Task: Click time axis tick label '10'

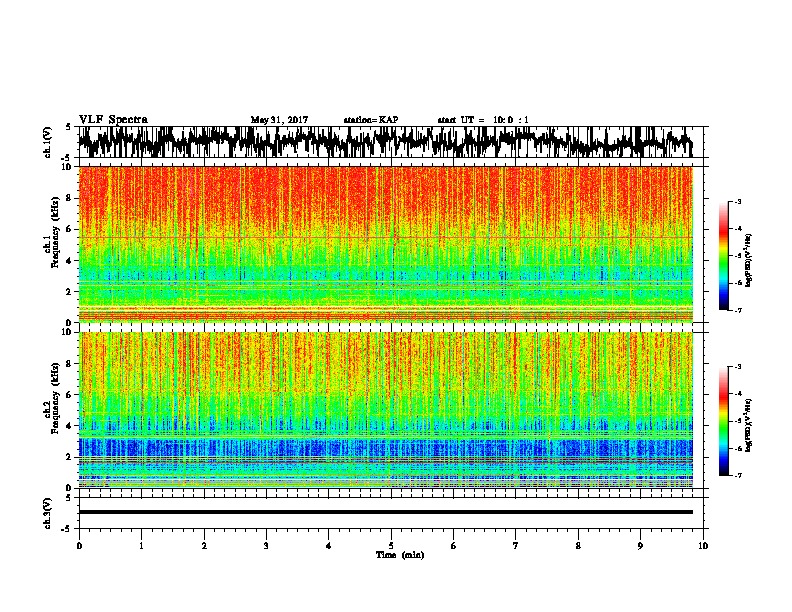Action: click(x=703, y=546)
